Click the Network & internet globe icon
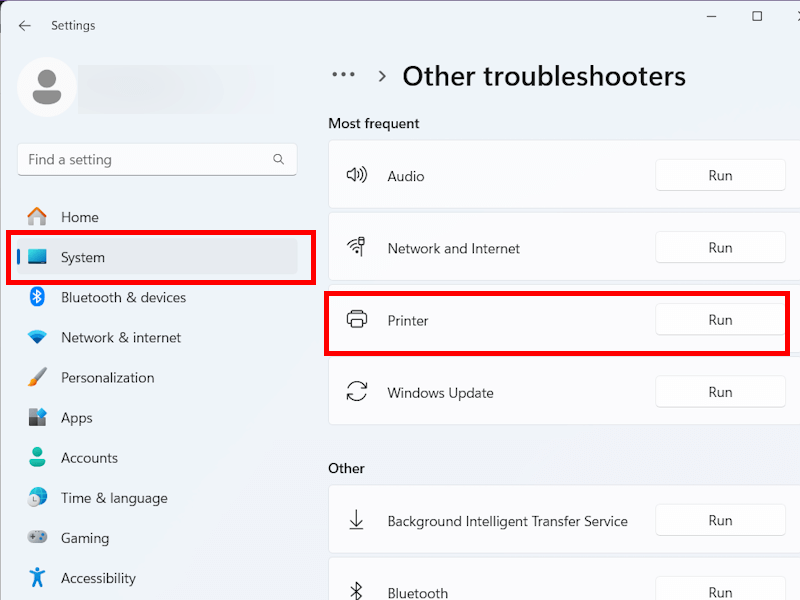800x600 pixels. coord(37,337)
